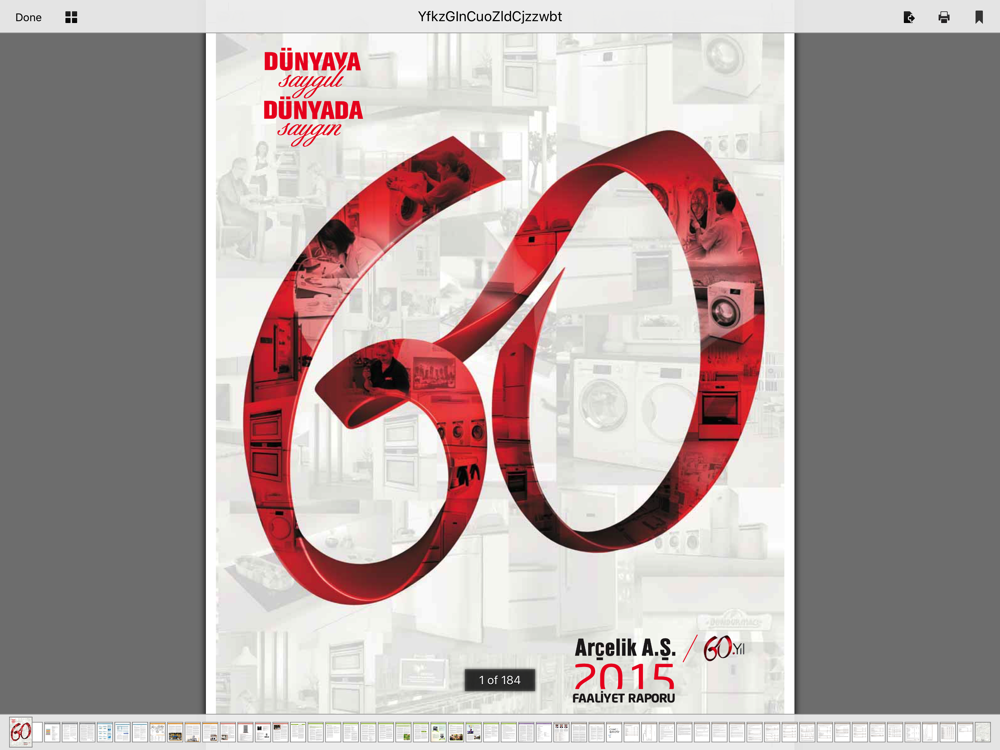
Task: Tap the 'DÜNYADA saygın' slogan text
Action: [312, 121]
